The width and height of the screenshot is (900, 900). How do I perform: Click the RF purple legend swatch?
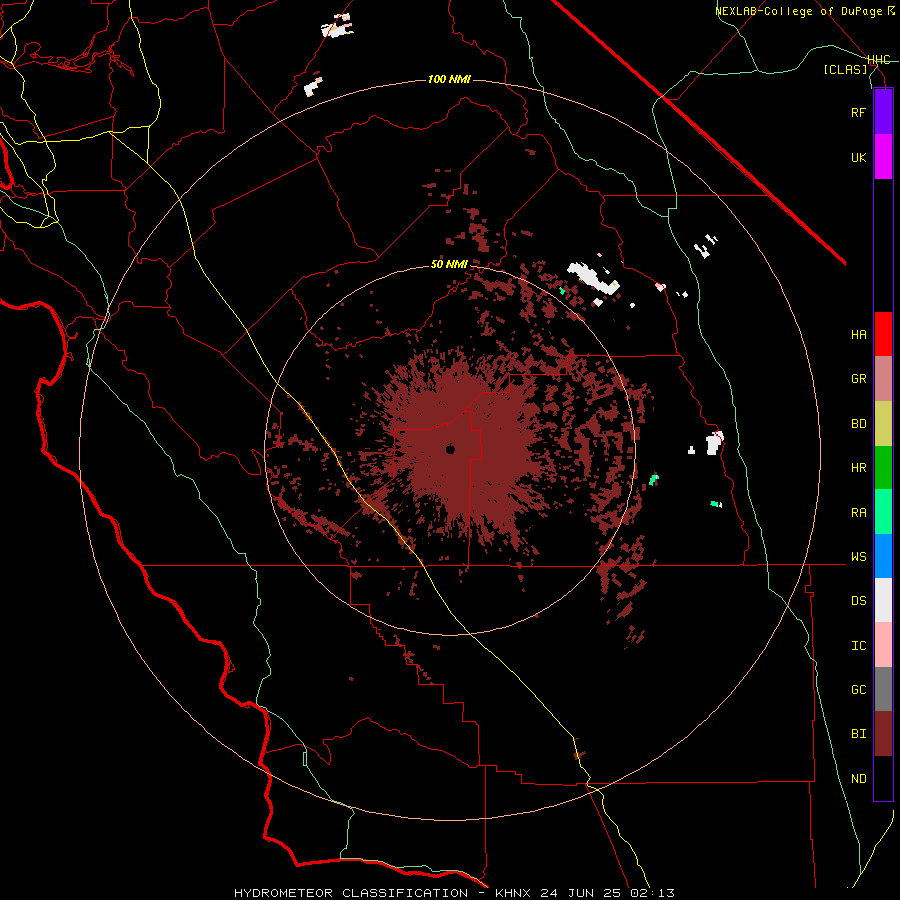883,112
